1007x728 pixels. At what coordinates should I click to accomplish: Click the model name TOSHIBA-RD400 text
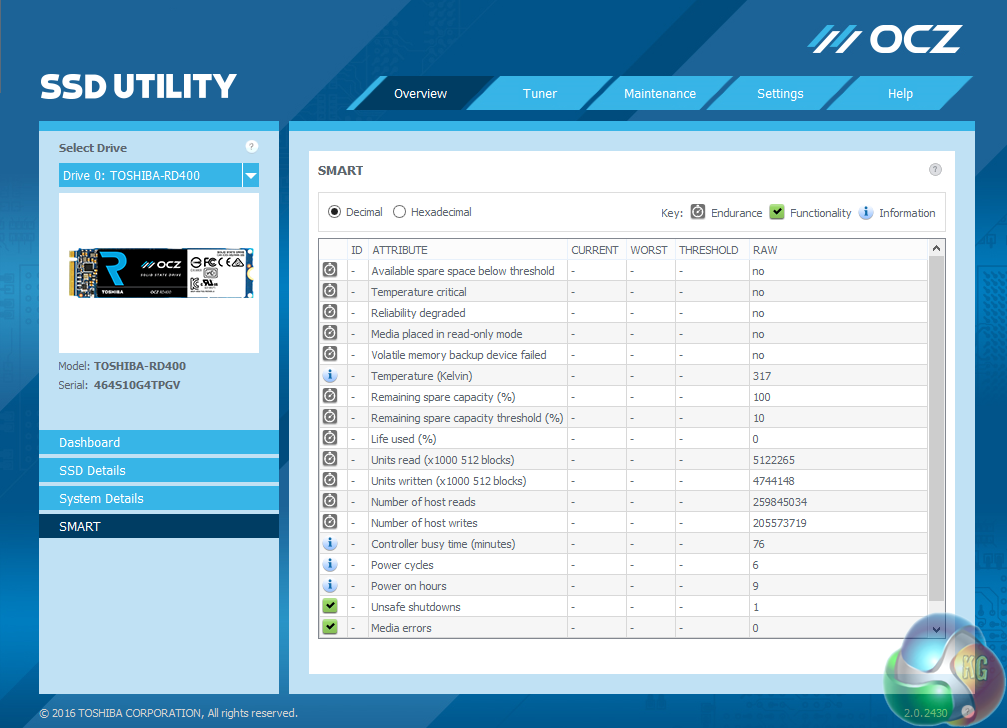pyautogui.click(x=140, y=366)
